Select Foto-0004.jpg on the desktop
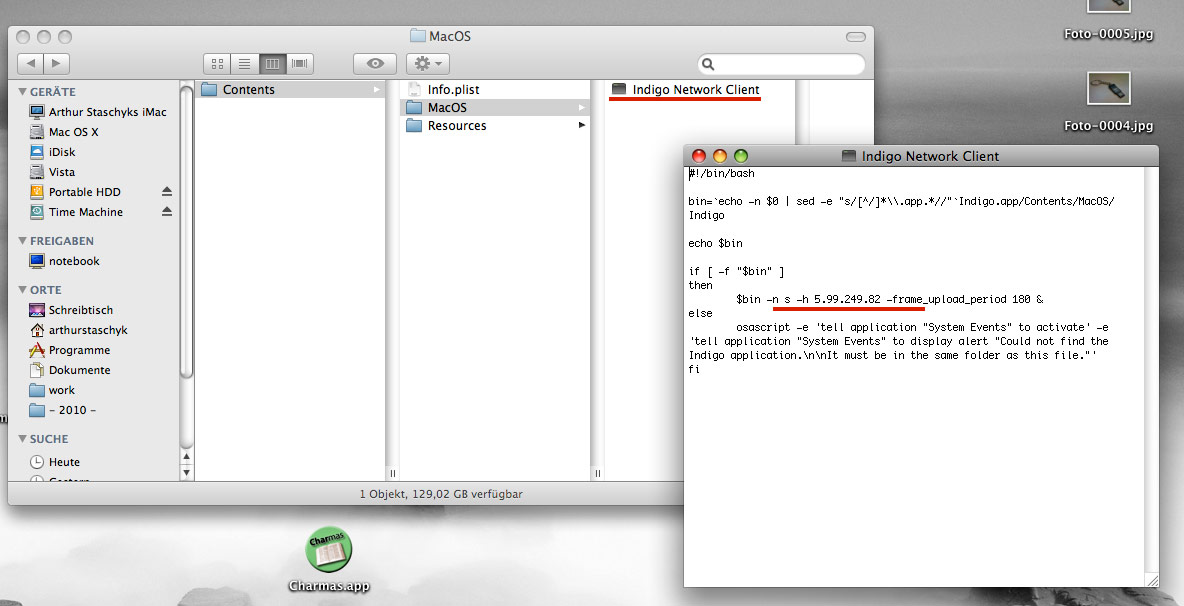The width and height of the screenshot is (1184, 606). [1108, 102]
